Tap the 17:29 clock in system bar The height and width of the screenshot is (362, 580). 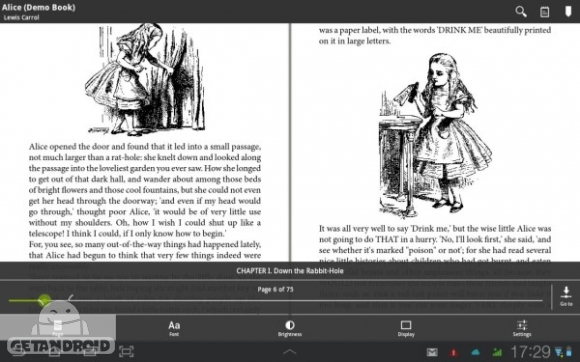tap(531, 352)
